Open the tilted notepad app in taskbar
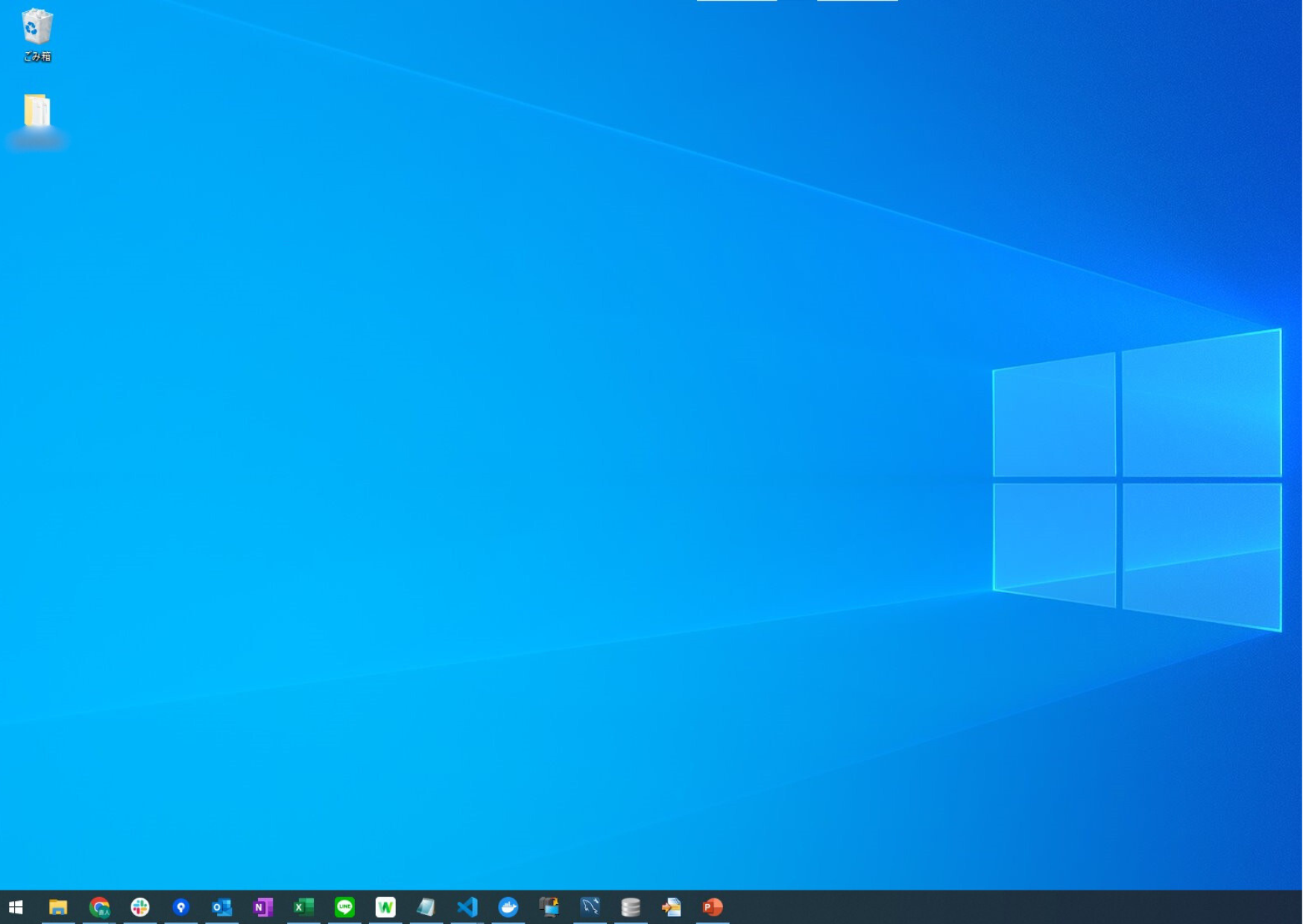Screen dimensions: 1303x924 [426, 907]
